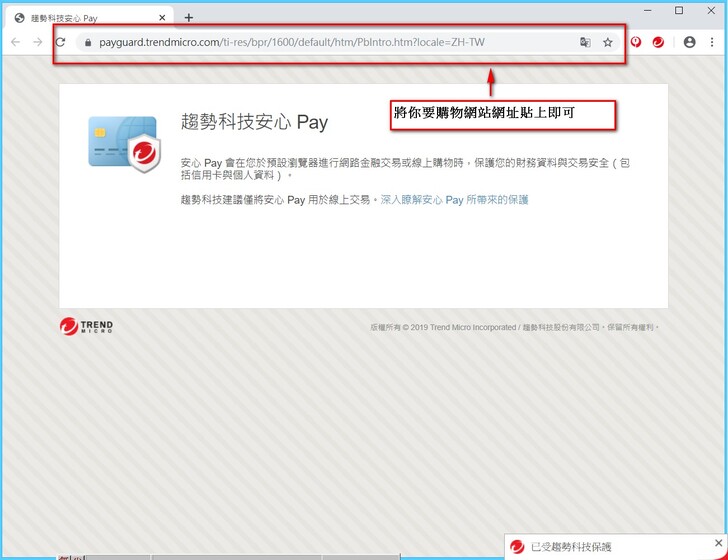This screenshot has width=728, height=560.
Task: Click the browser back arrow
Action: coord(15,42)
